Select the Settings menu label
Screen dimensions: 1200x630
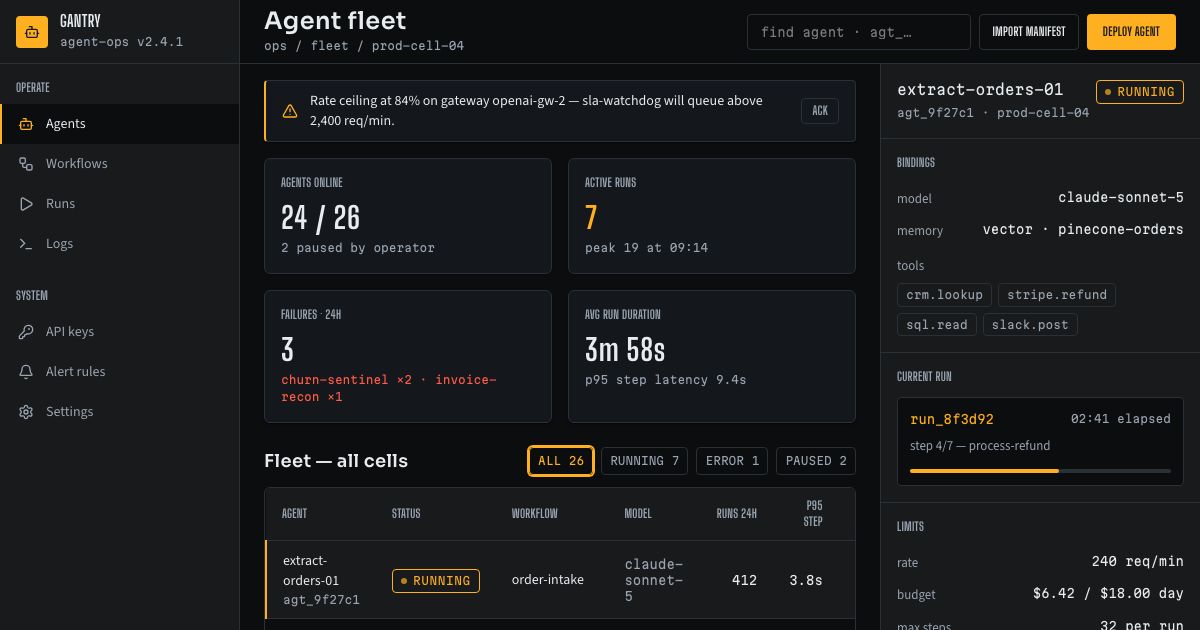tap(69, 412)
